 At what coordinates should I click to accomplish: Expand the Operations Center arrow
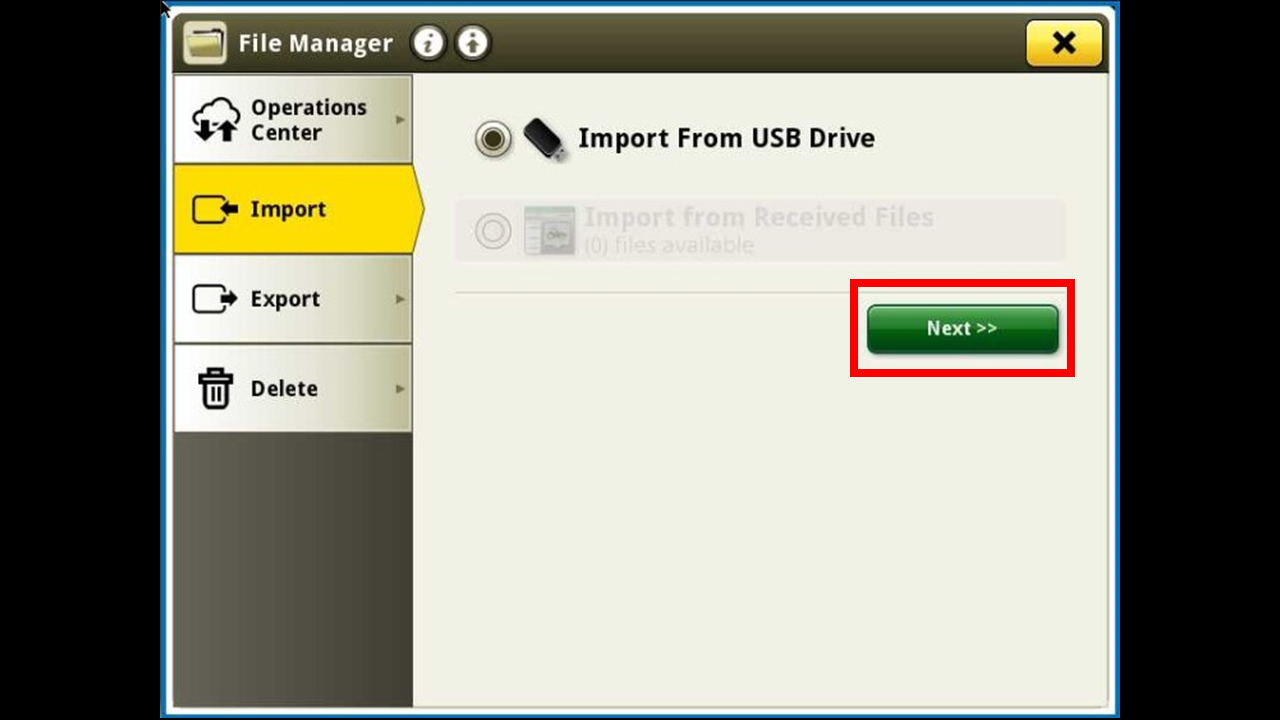tap(400, 120)
